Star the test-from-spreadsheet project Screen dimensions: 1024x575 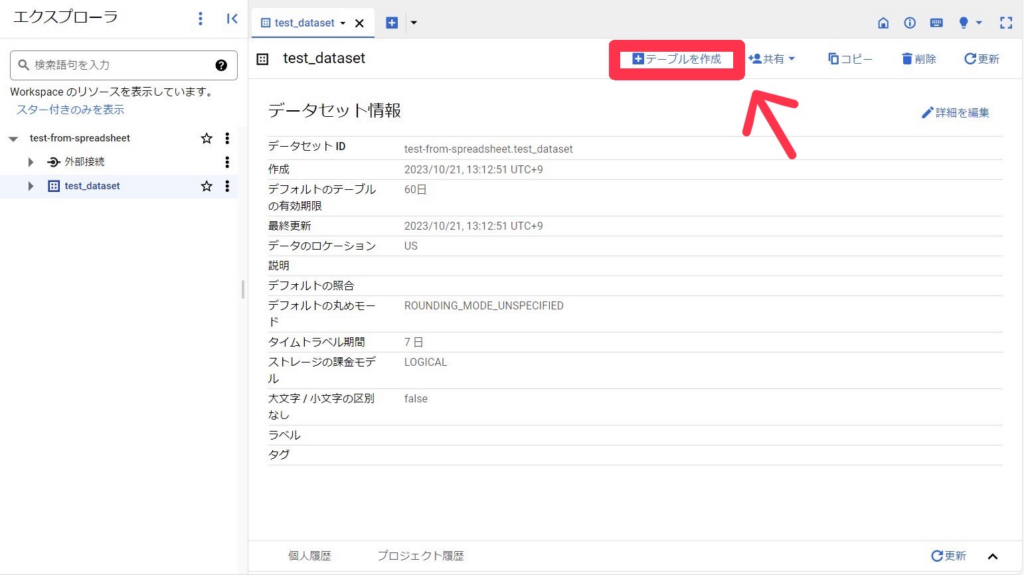(x=207, y=138)
